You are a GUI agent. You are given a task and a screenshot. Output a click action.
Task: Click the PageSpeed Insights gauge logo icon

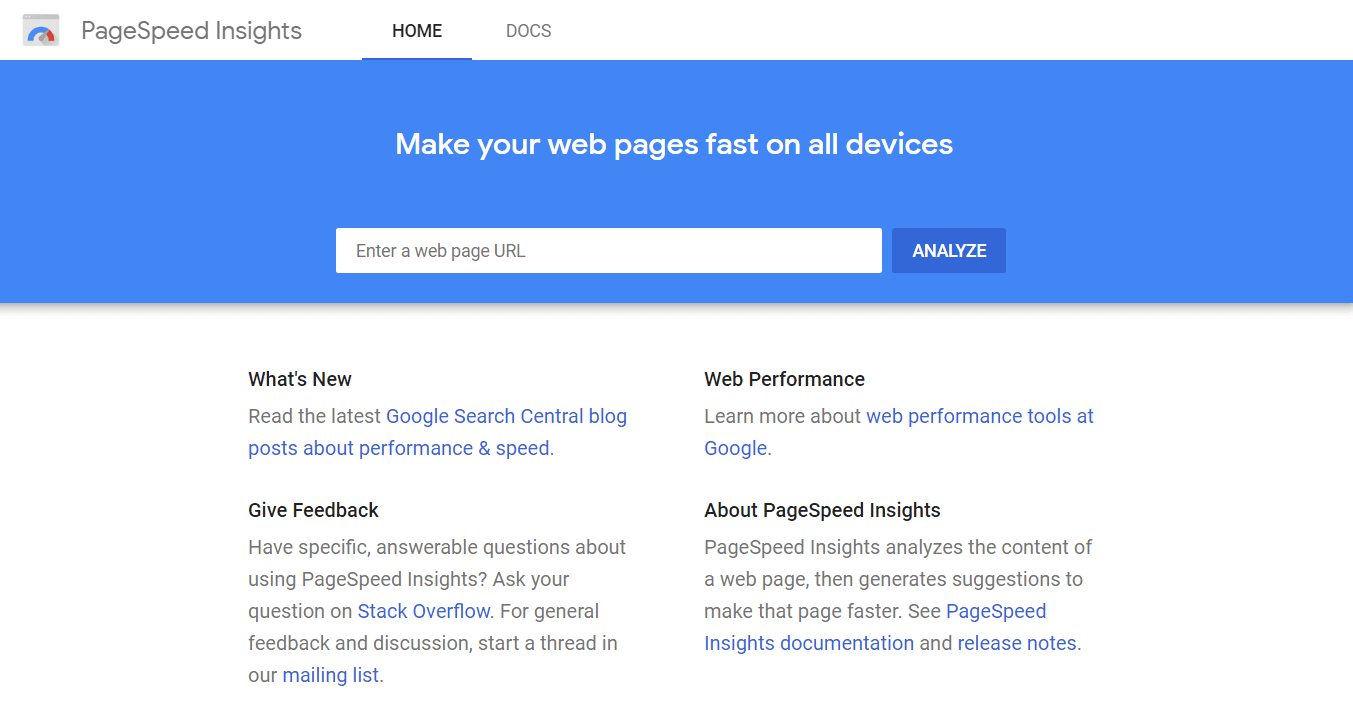pyautogui.click(x=40, y=30)
